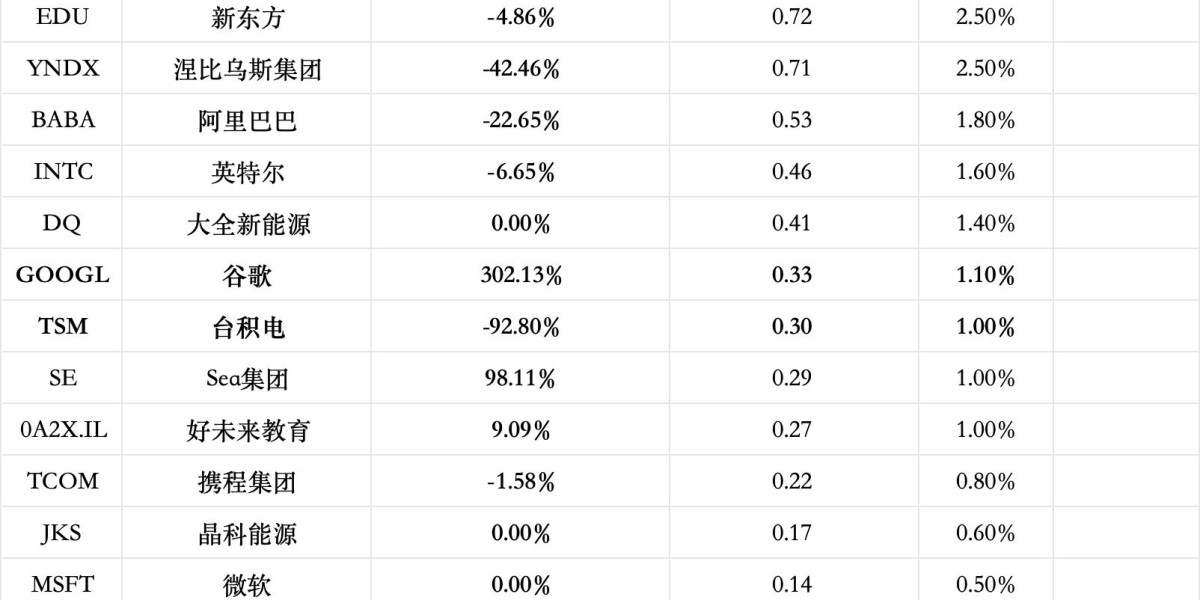Select the GOOGL ticker in bold

pos(62,275)
